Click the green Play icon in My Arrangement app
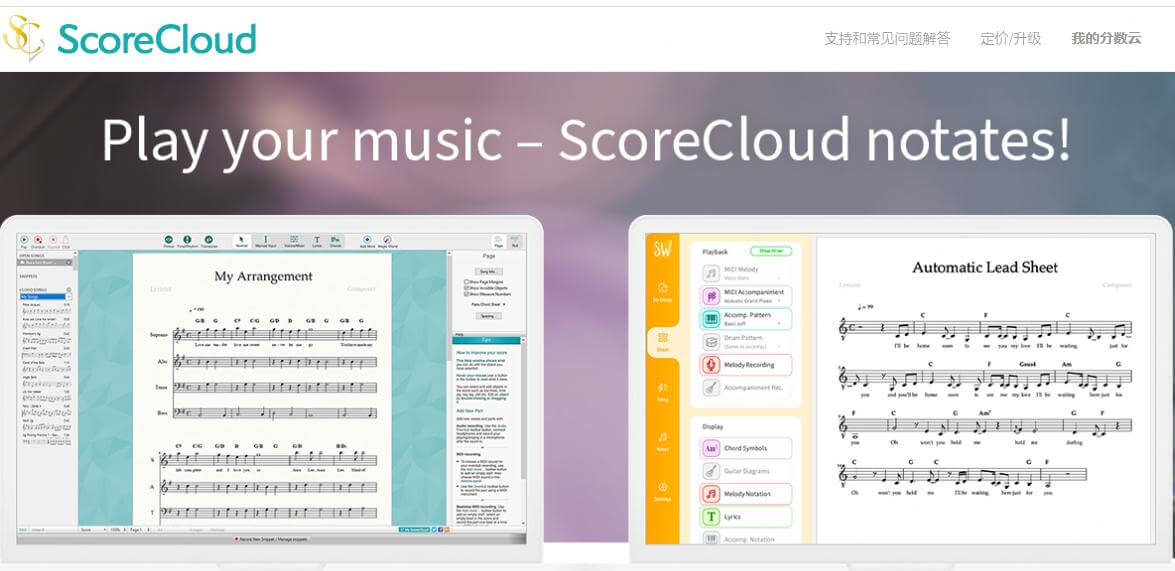The image size is (1175, 571). (24, 240)
